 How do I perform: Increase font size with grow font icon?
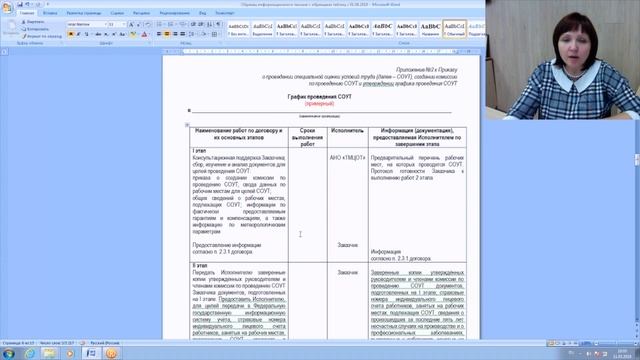click(x=131, y=24)
